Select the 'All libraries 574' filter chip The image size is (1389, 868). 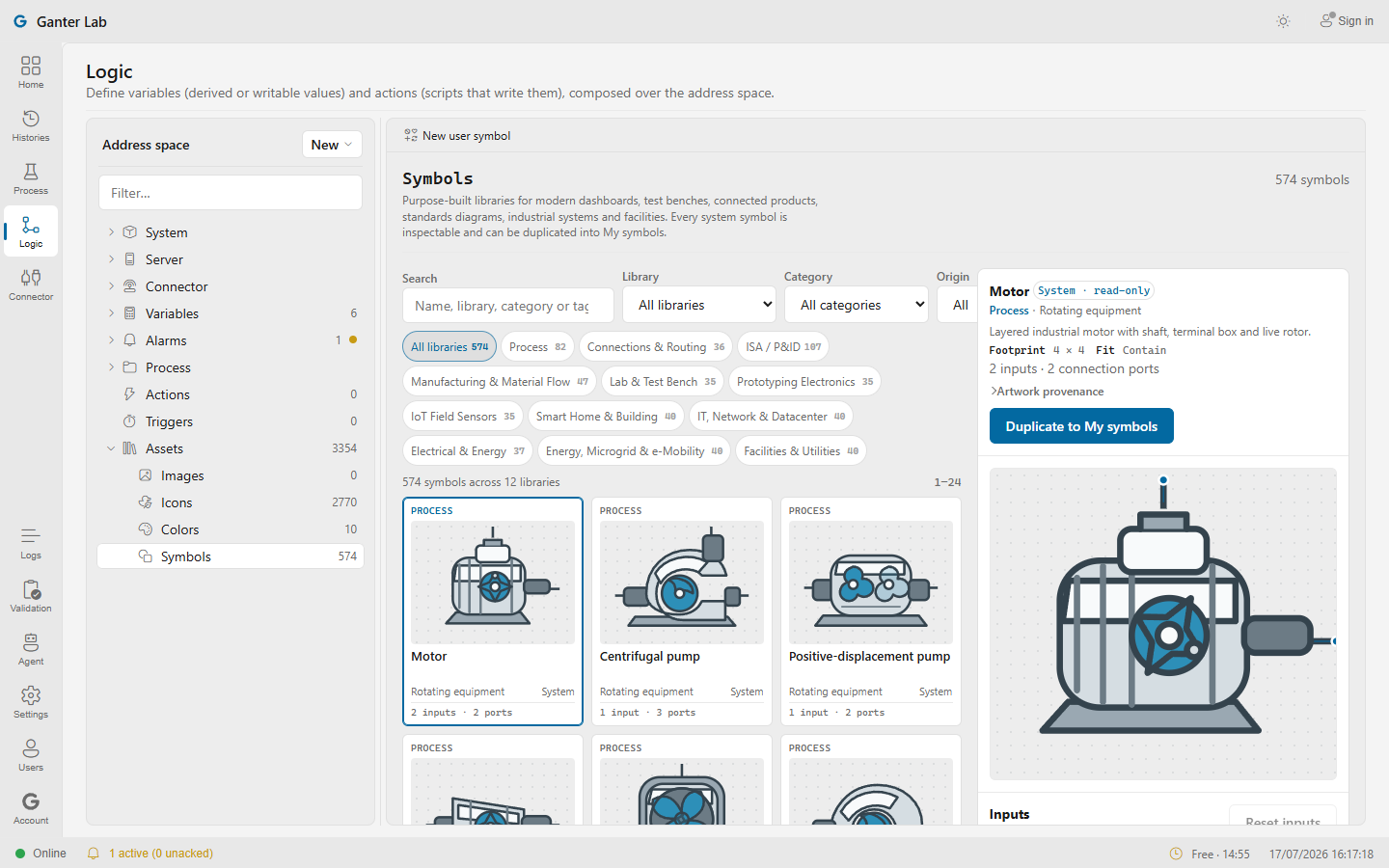click(x=449, y=347)
